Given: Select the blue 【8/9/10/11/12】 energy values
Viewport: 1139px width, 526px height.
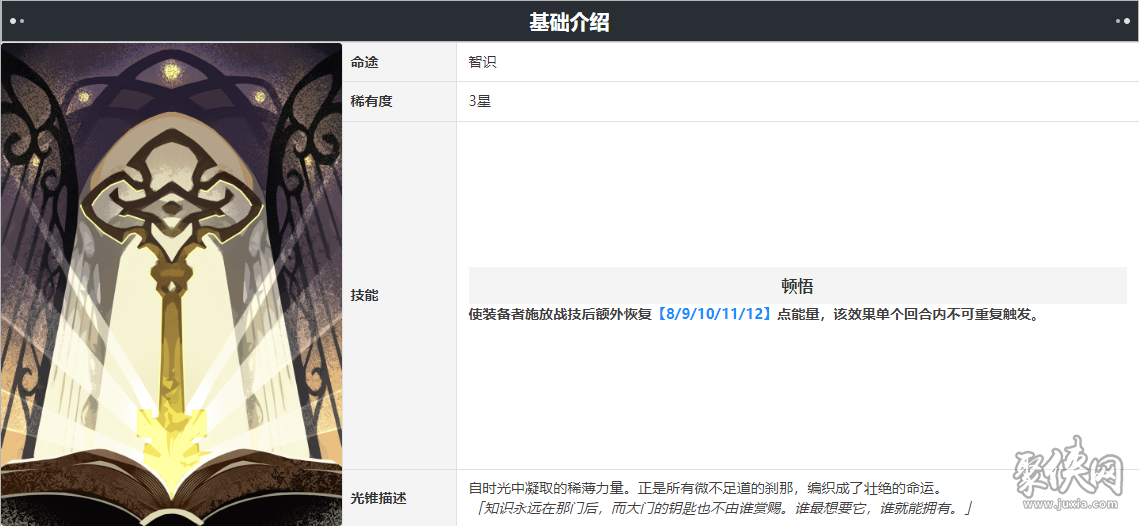Looking at the screenshot, I should coord(714,316).
